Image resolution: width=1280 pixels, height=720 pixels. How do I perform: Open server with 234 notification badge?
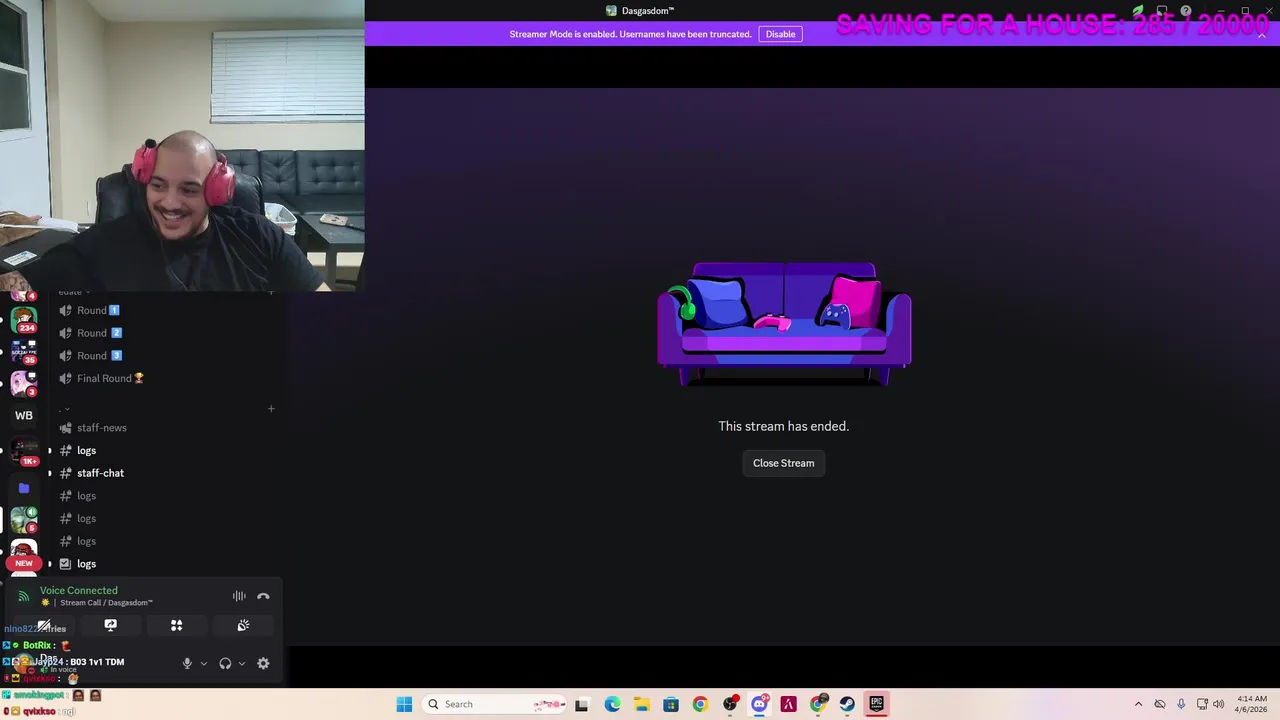pos(24,321)
